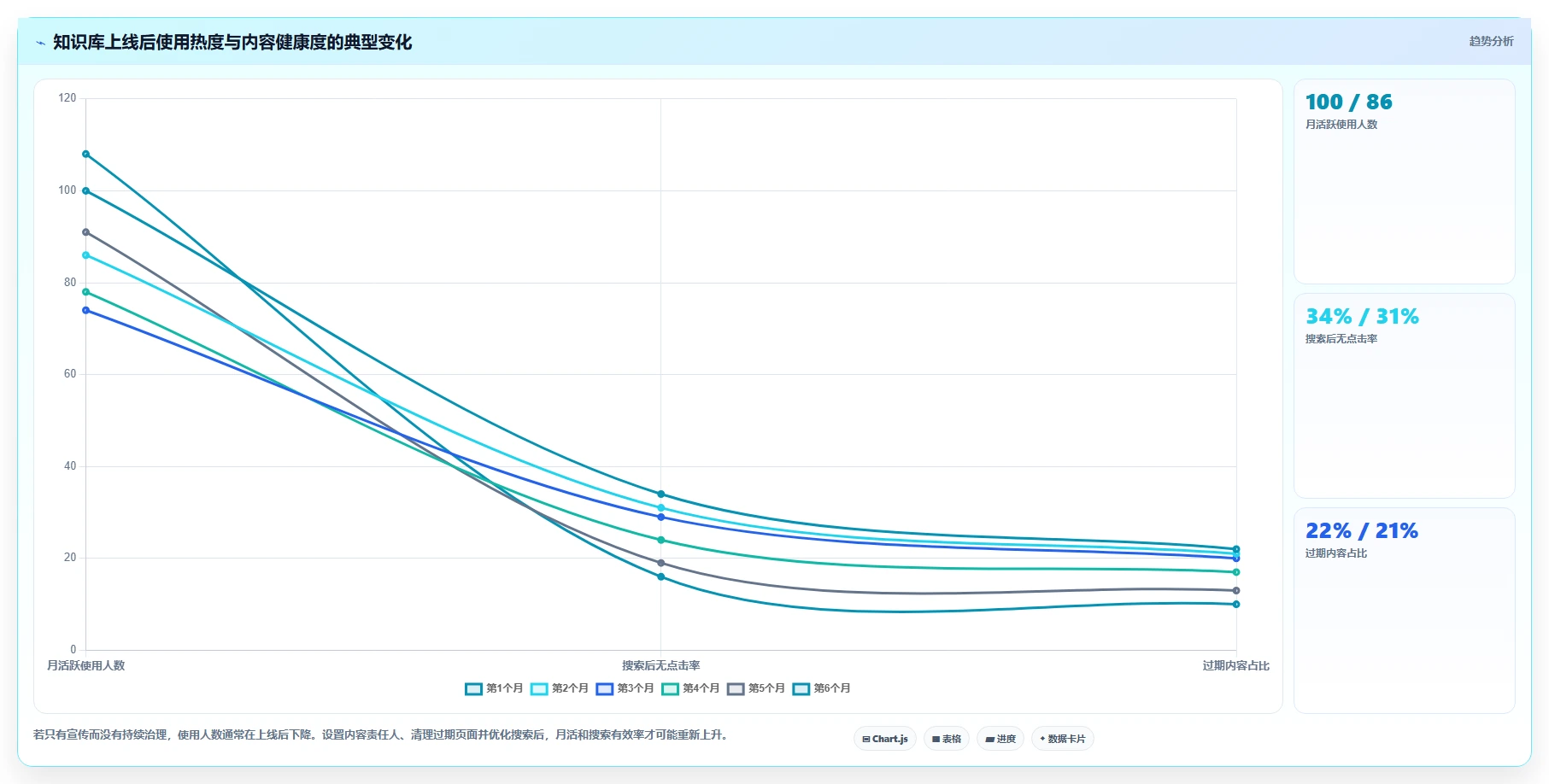The width and height of the screenshot is (1549, 784).
Task: Click the lowest data point on 过期内容占比 at 10
Action: [x=1236, y=605]
